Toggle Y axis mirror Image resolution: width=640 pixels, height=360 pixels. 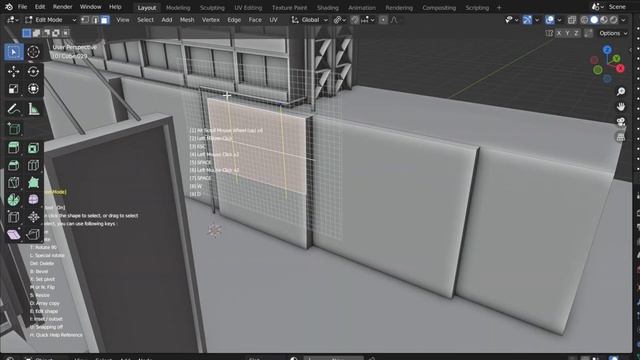pos(567,33)
